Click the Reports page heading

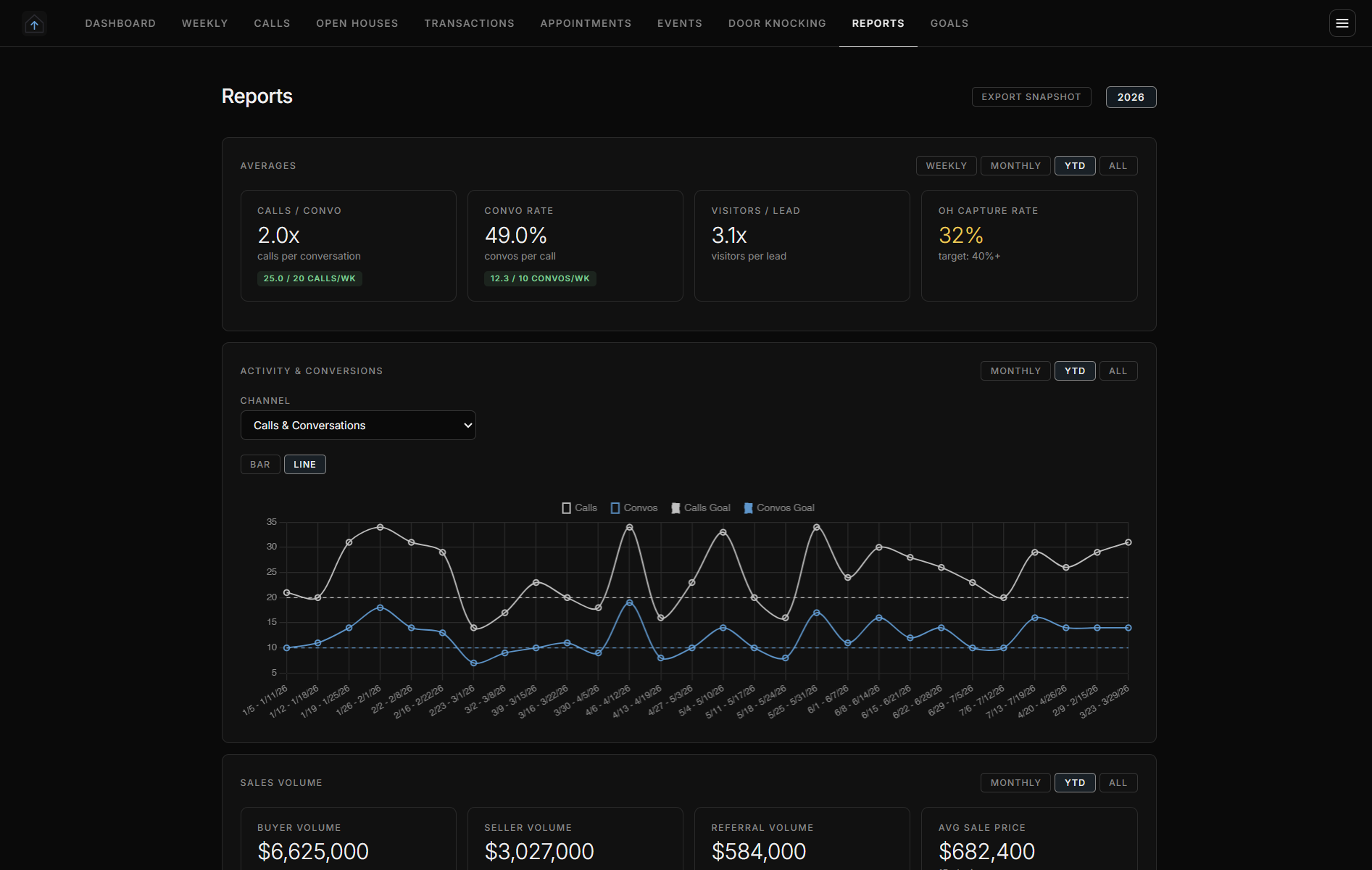click(x=257, y=96)
